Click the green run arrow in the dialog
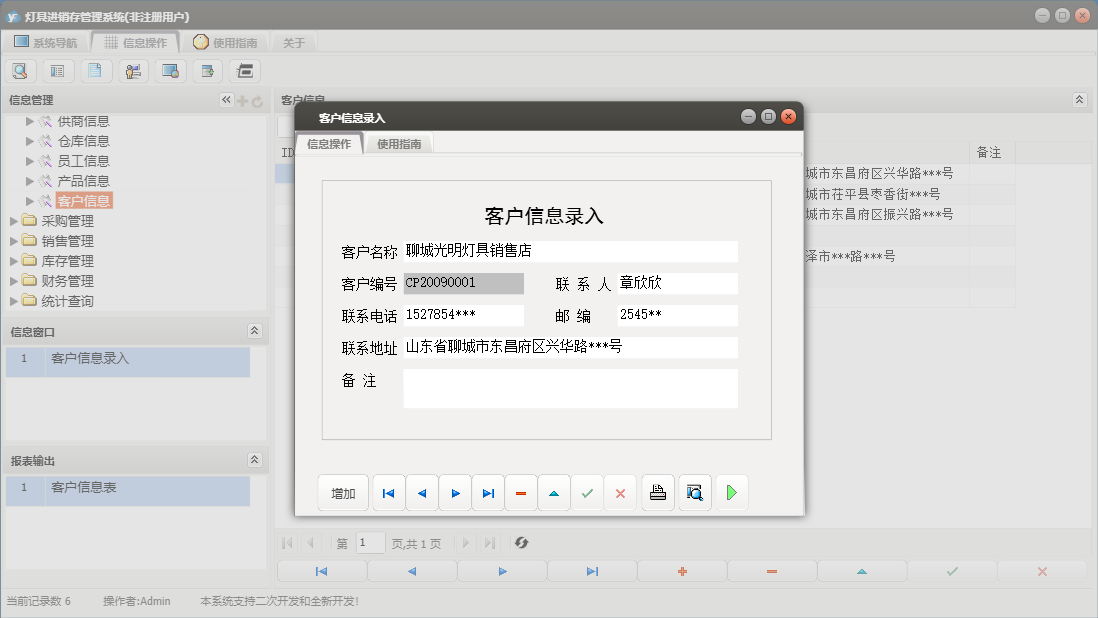Viewport: 1098px width, 618px height. [x=731, y=492]
